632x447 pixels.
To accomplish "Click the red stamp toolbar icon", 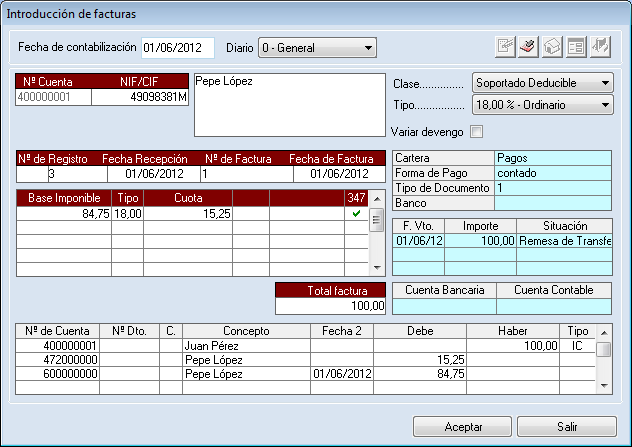I will point(530,47).
